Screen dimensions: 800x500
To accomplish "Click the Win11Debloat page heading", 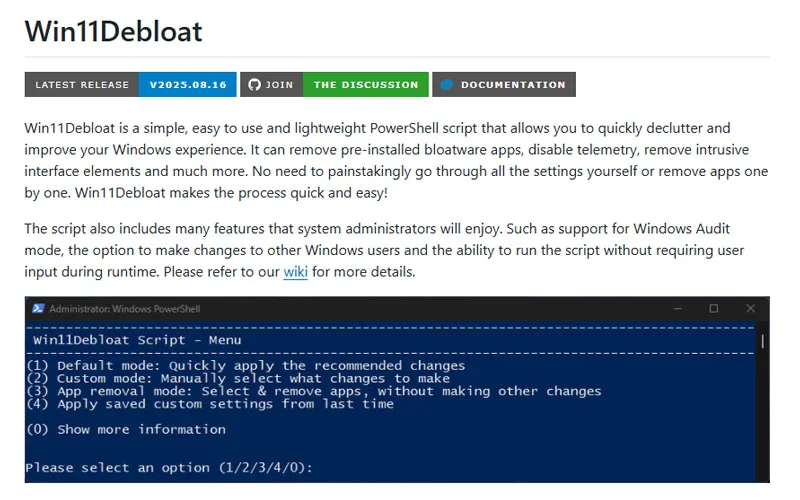I will pyautogui.click(x=113, y=31).
